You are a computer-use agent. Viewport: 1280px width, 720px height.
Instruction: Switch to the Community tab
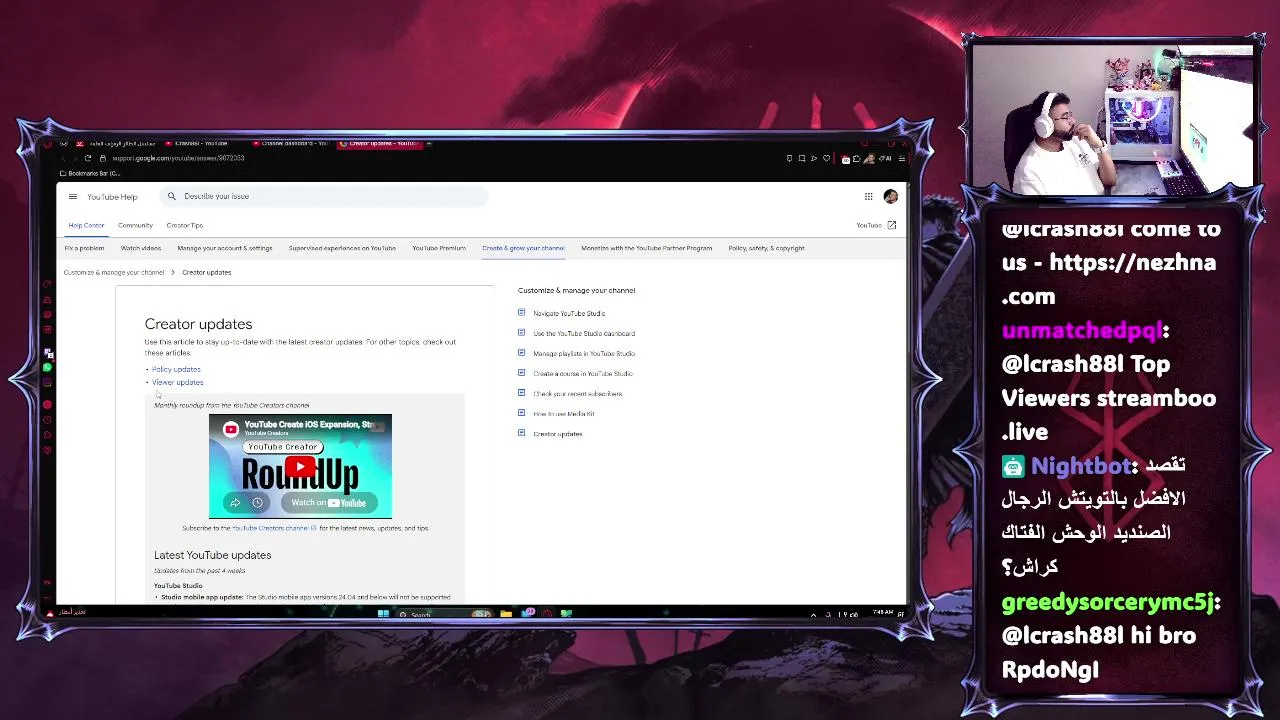pyautogui.click(x=135, y=225)
